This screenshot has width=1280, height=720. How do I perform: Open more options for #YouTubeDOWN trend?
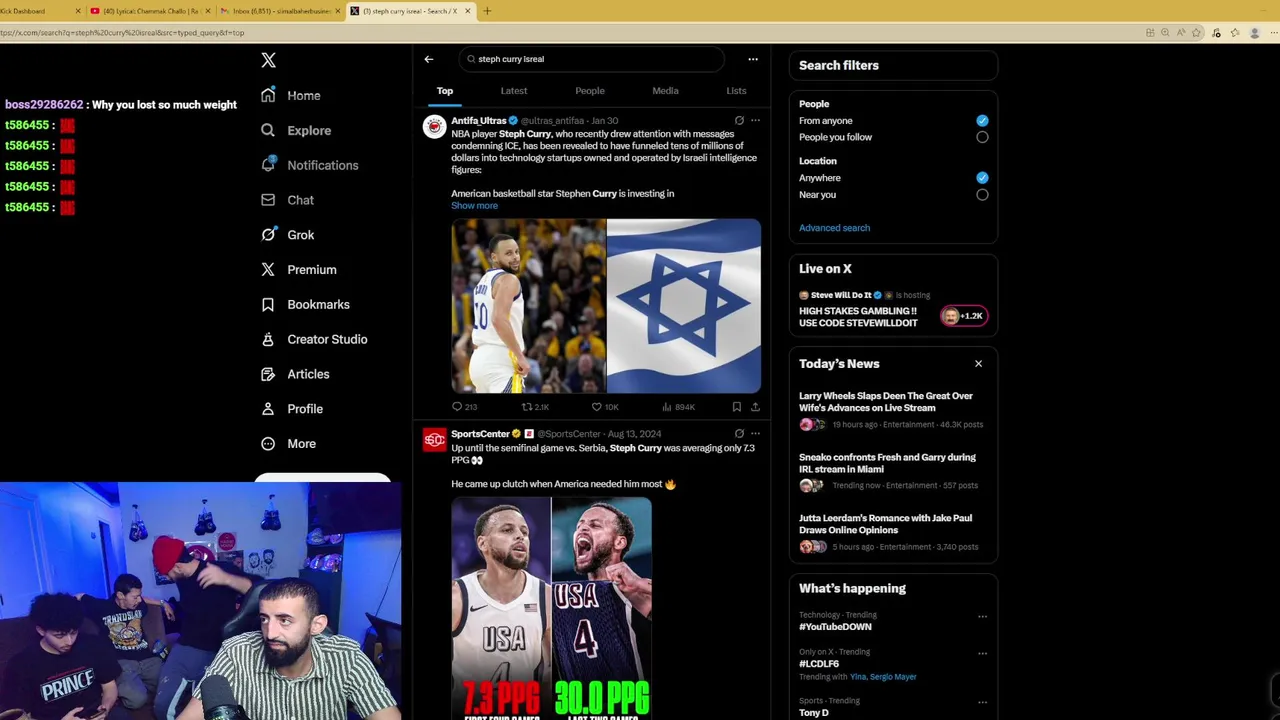pyautogui.click(x=982, y=617)
